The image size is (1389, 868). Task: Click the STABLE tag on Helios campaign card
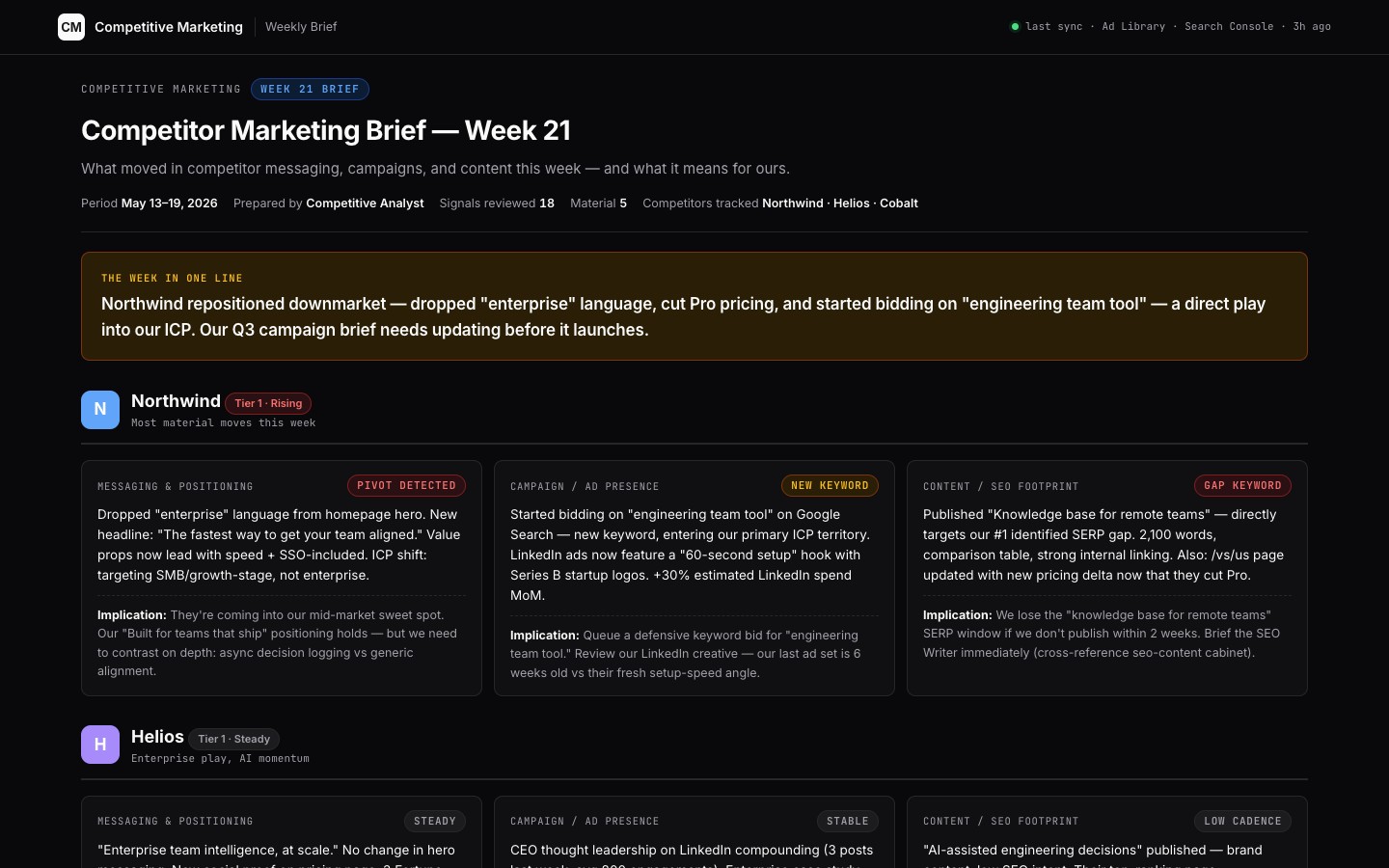coord(848,822)
